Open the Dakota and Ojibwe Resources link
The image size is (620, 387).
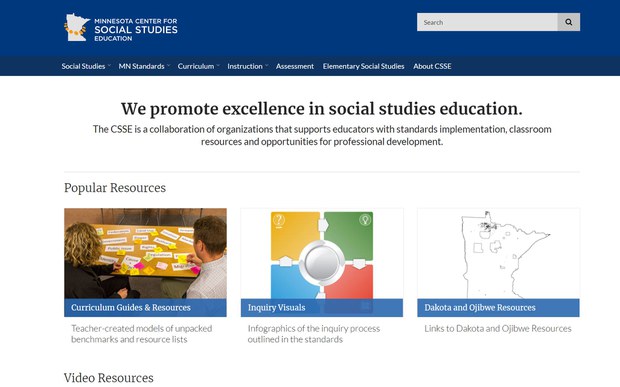pos(480,308)
